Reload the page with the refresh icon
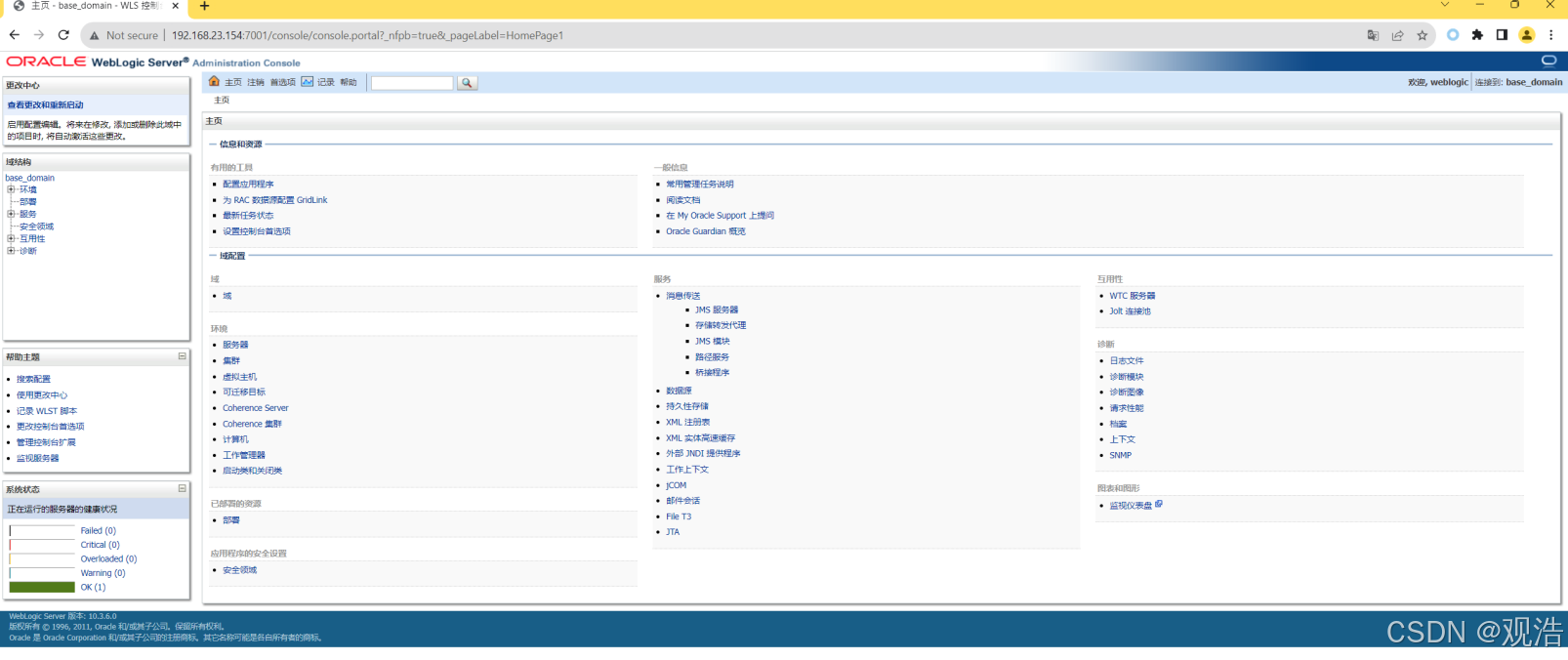Screen dimensions: 1568x660 [63, 35]
